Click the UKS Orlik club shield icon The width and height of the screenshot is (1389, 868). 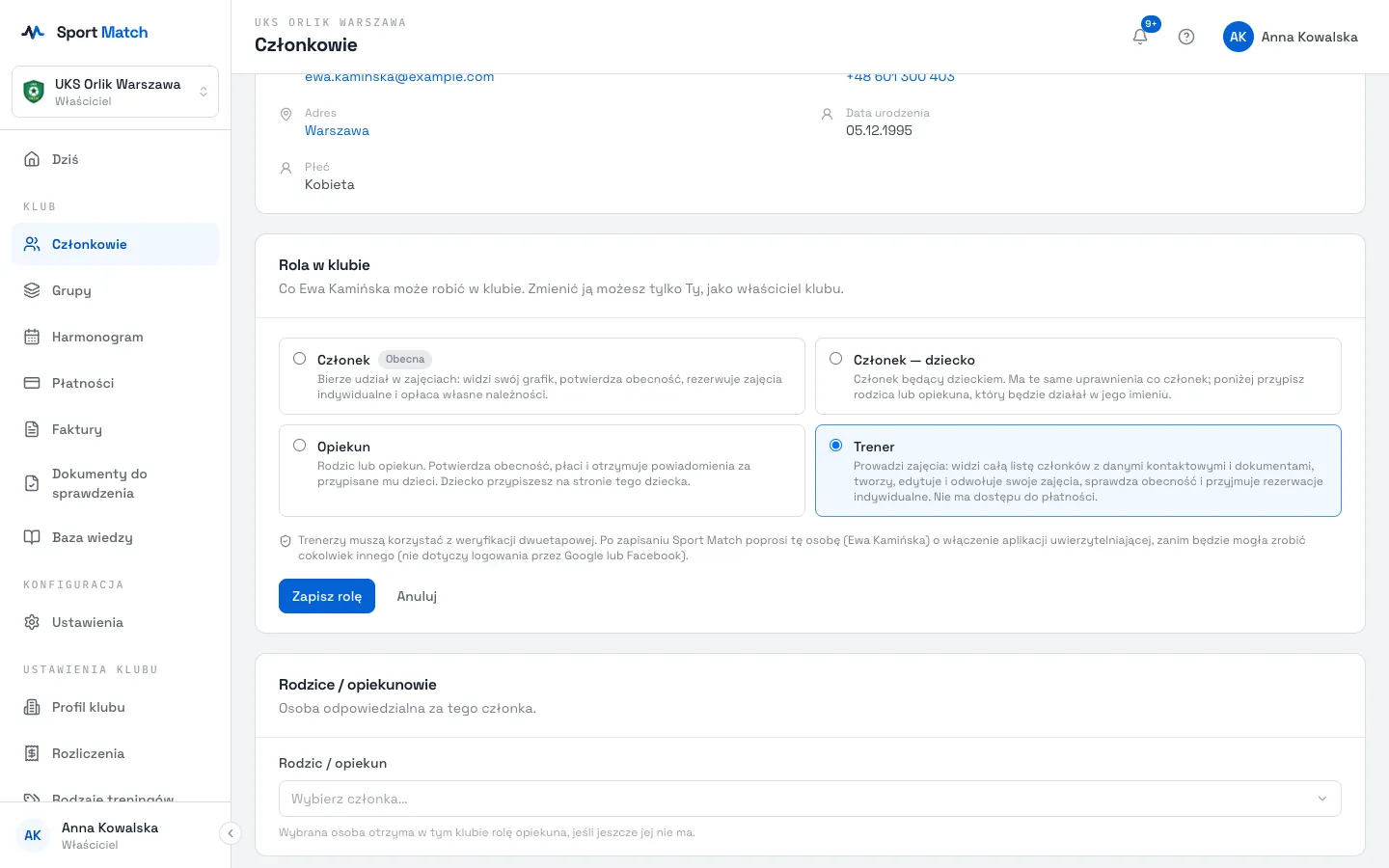pyautogui.click(x=34, y=92)
